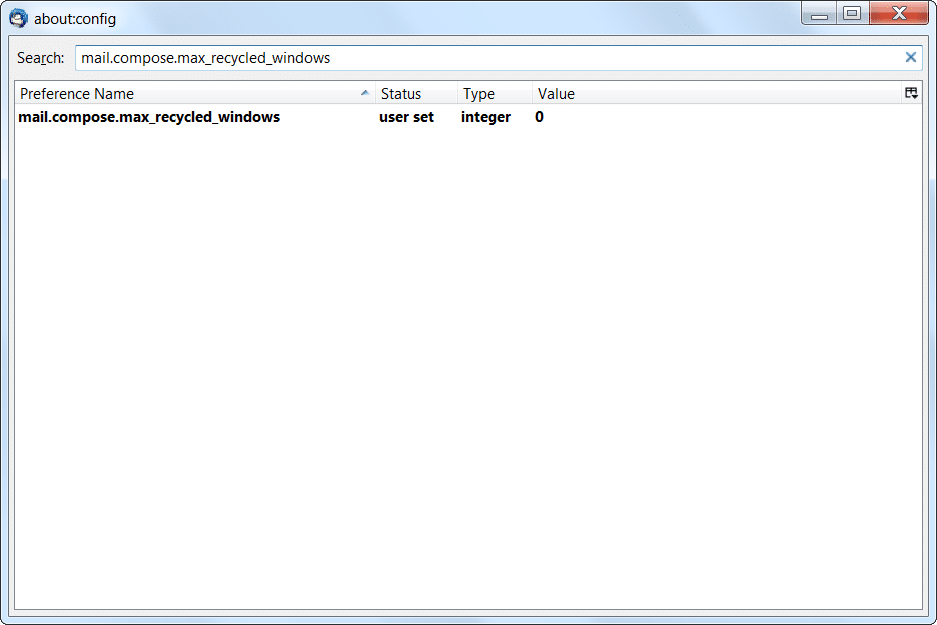This screenshot has height=625, width=937.
Task: Close the about:config window
Action: [x=898, y=14]
